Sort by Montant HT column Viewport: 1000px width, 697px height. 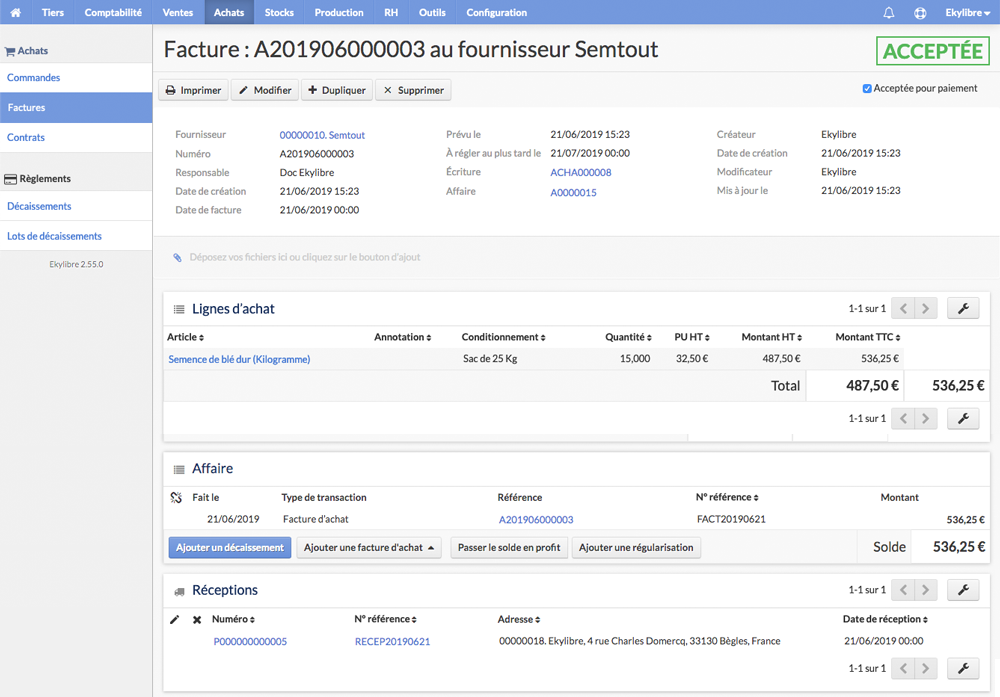coord(772,337)
